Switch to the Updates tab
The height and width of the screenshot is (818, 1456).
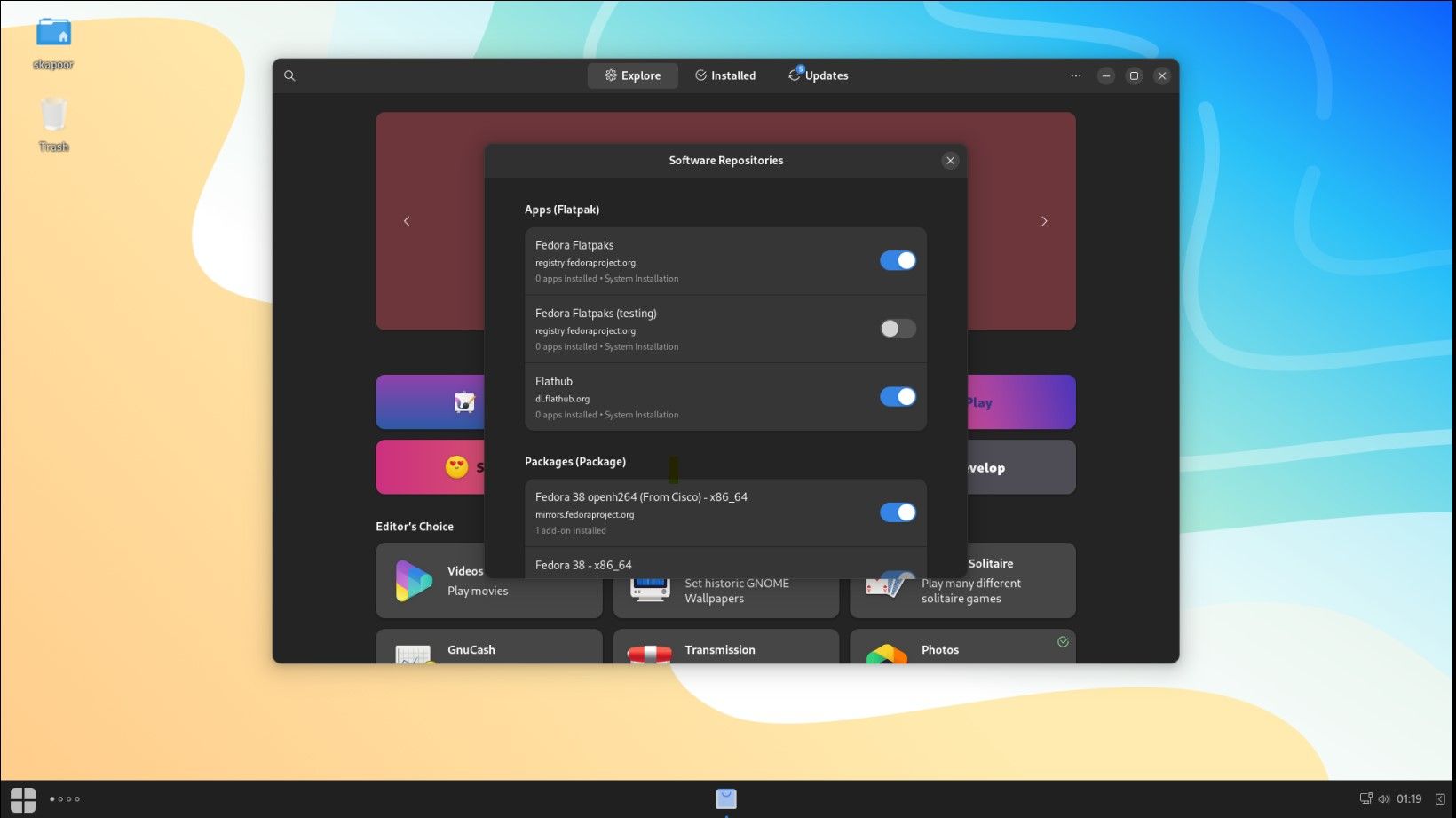tap(819, 75)
